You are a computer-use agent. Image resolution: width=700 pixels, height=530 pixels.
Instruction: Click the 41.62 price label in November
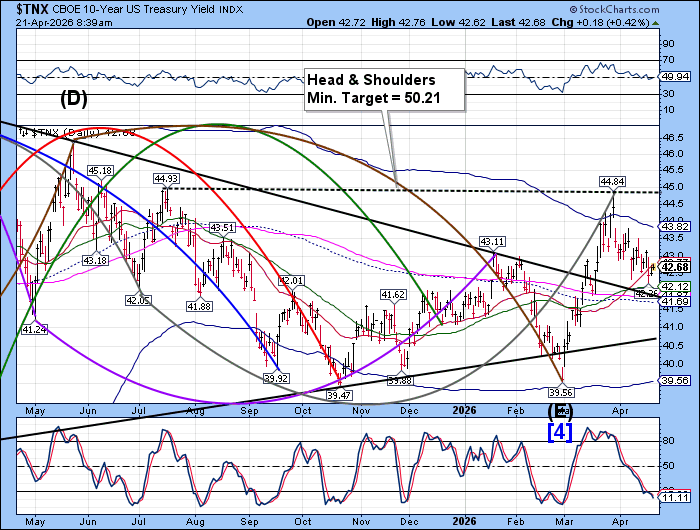coord(392,294)
